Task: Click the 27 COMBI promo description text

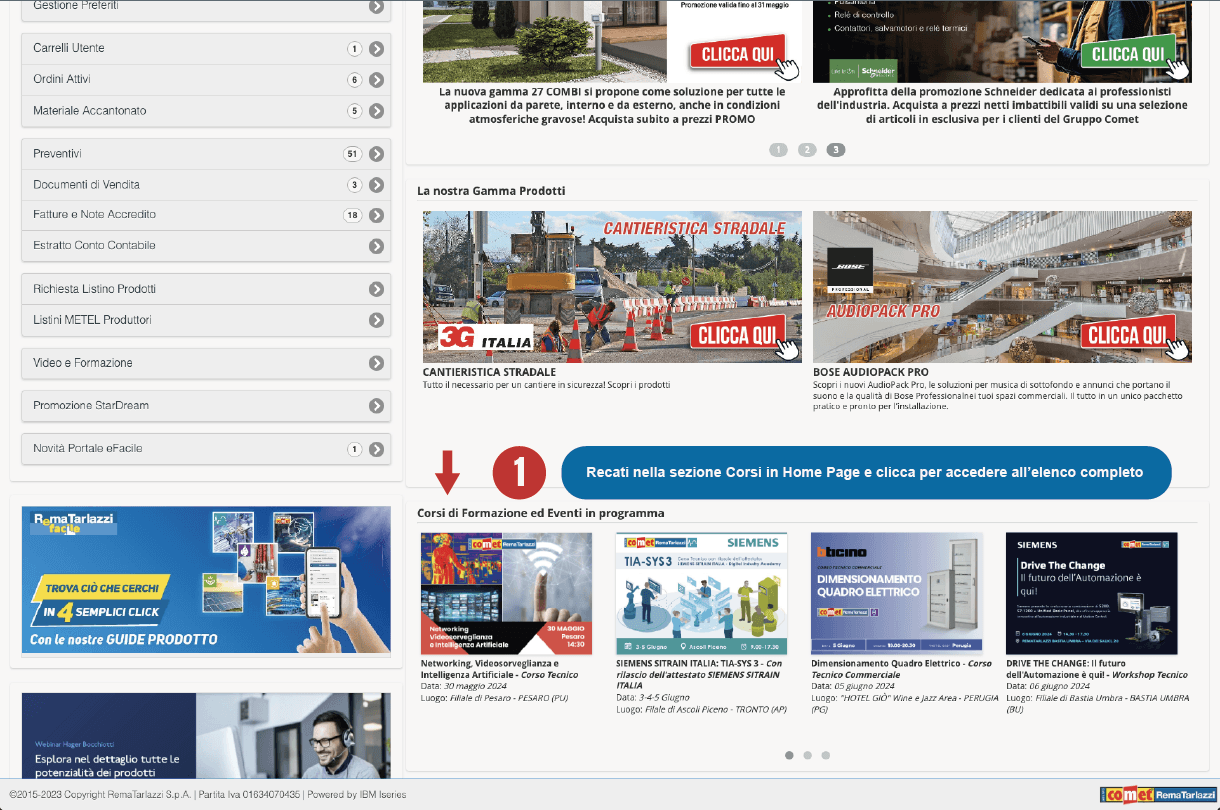Action: coord(612,106)
